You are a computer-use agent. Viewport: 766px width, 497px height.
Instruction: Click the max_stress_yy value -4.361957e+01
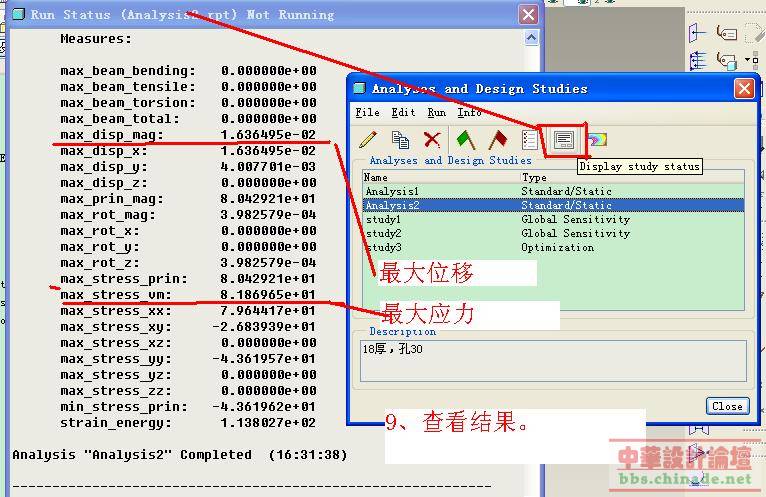[x=264, y=359]
